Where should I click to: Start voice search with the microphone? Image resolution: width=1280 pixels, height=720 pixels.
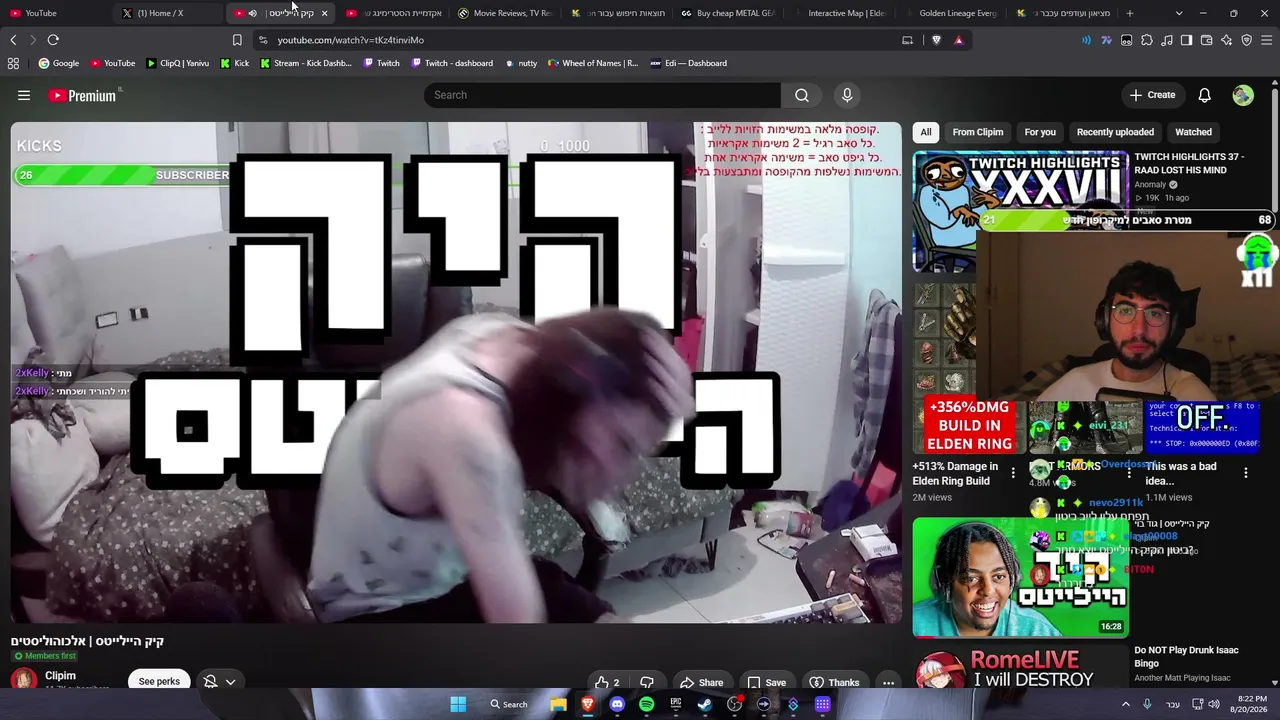(x=847, y=95)
